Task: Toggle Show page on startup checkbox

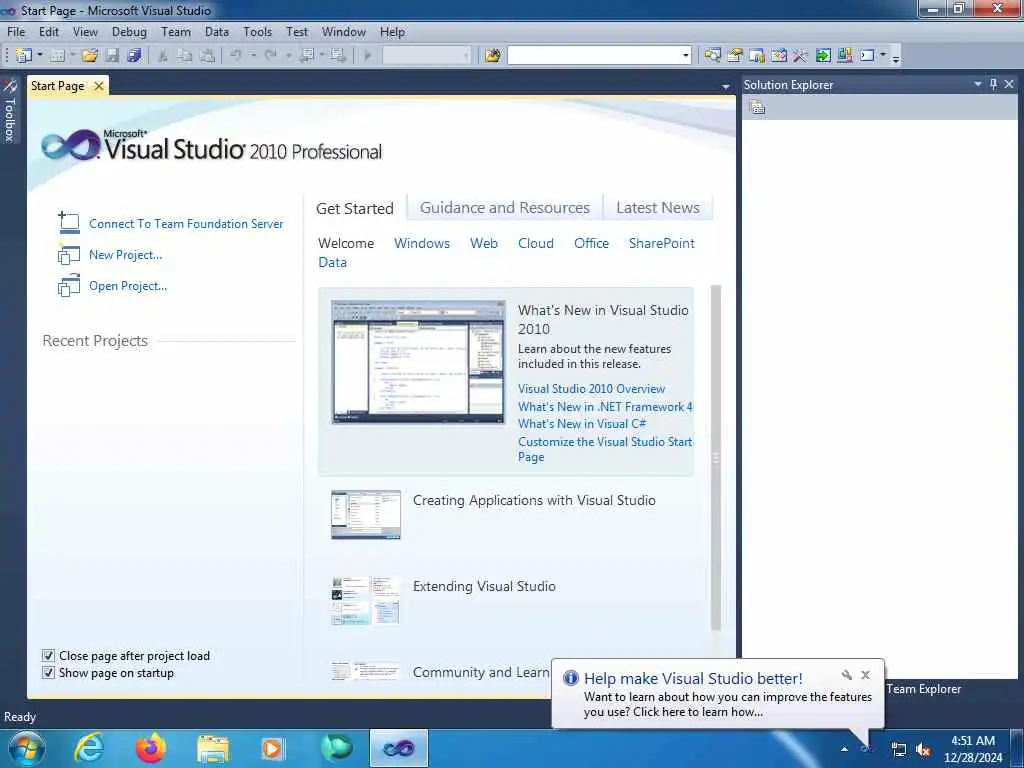Action: (x=48, y=673)
